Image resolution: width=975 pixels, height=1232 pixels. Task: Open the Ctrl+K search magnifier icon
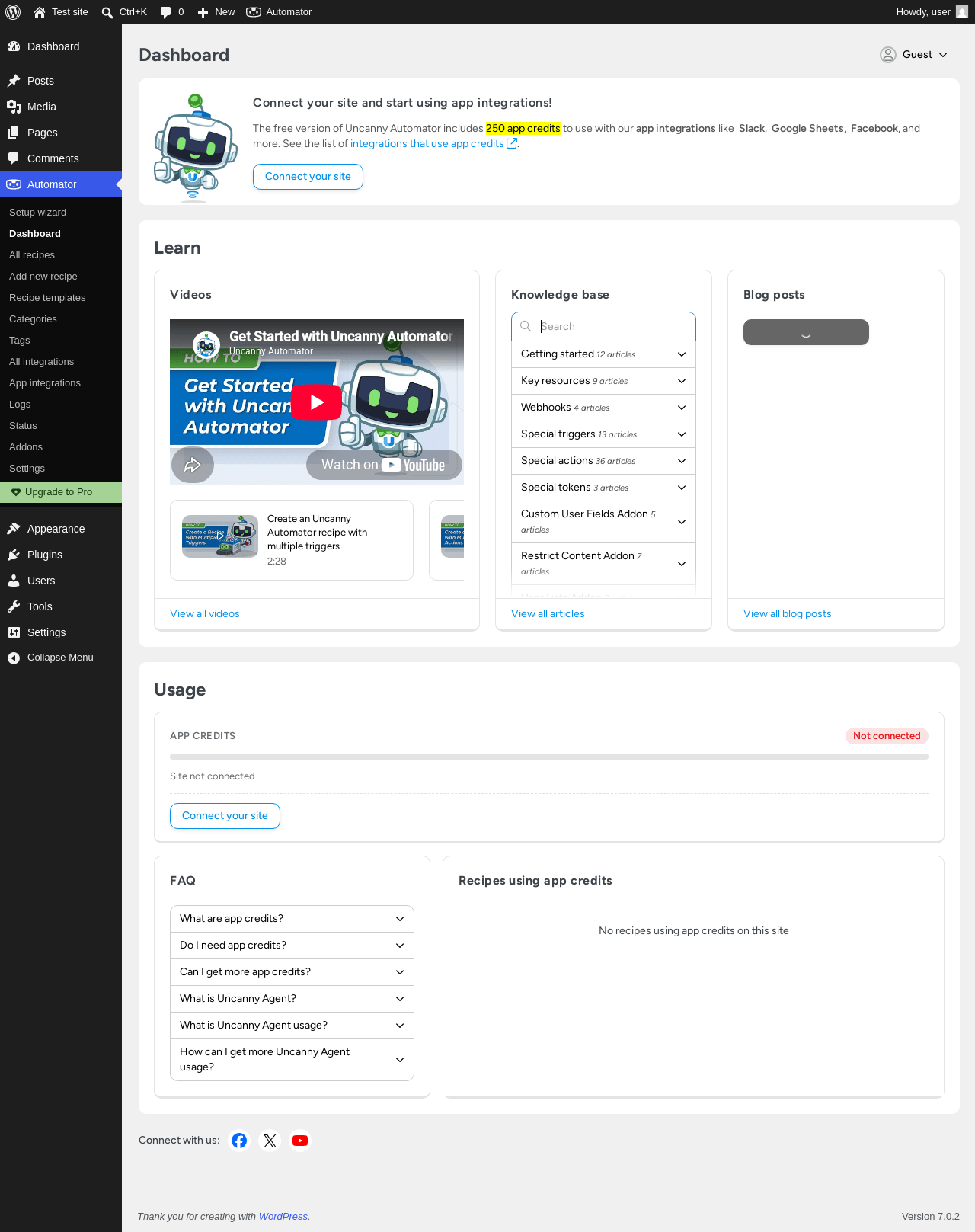pyautogui.click(x=107, y=12)
